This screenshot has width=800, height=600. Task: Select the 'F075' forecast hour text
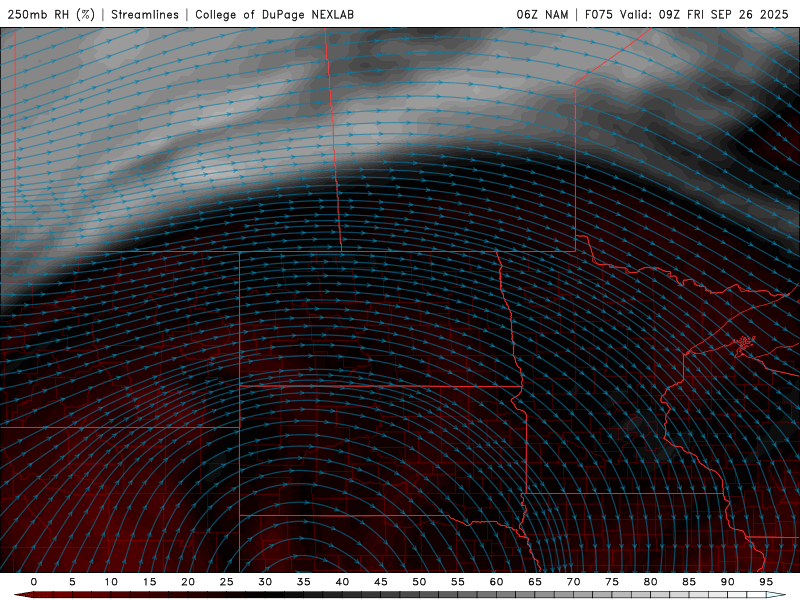pyautogui.click(x=598, y=14)
